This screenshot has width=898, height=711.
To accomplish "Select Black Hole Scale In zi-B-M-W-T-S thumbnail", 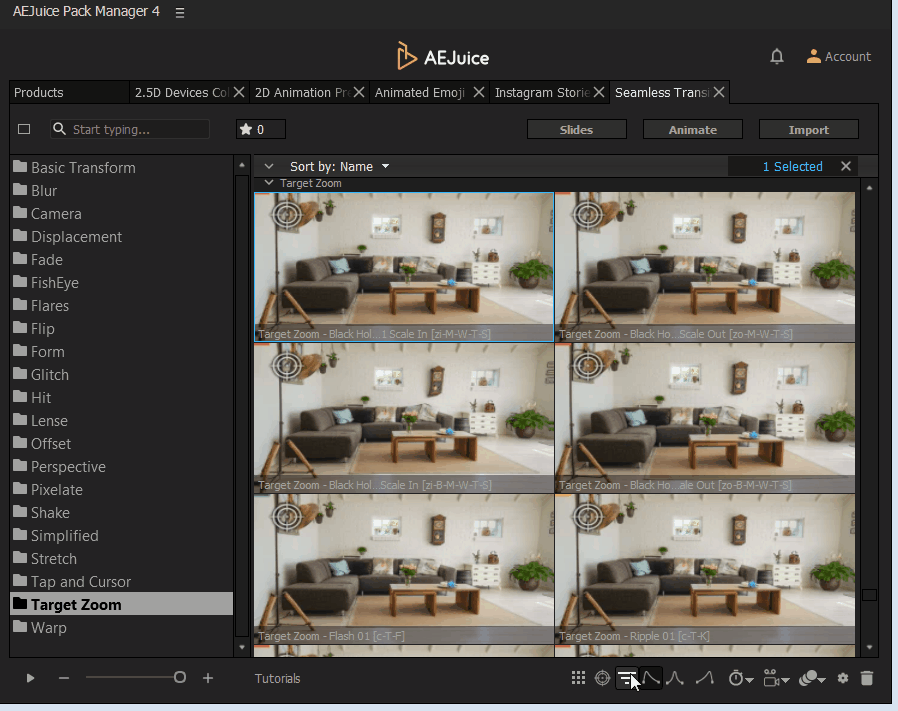I will pyautogui.click(x=404, y=418).
